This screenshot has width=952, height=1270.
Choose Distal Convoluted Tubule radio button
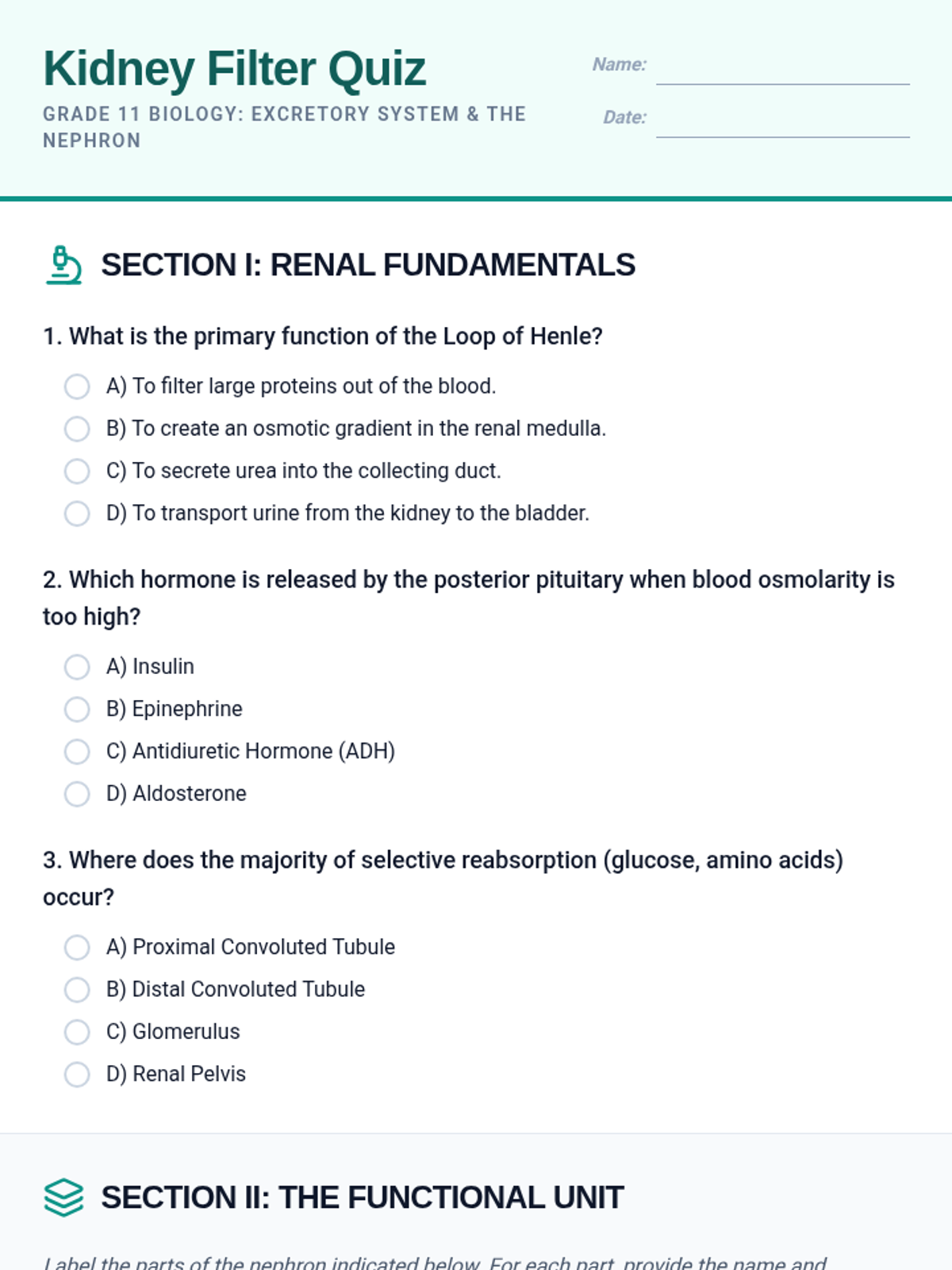point(77,990)
